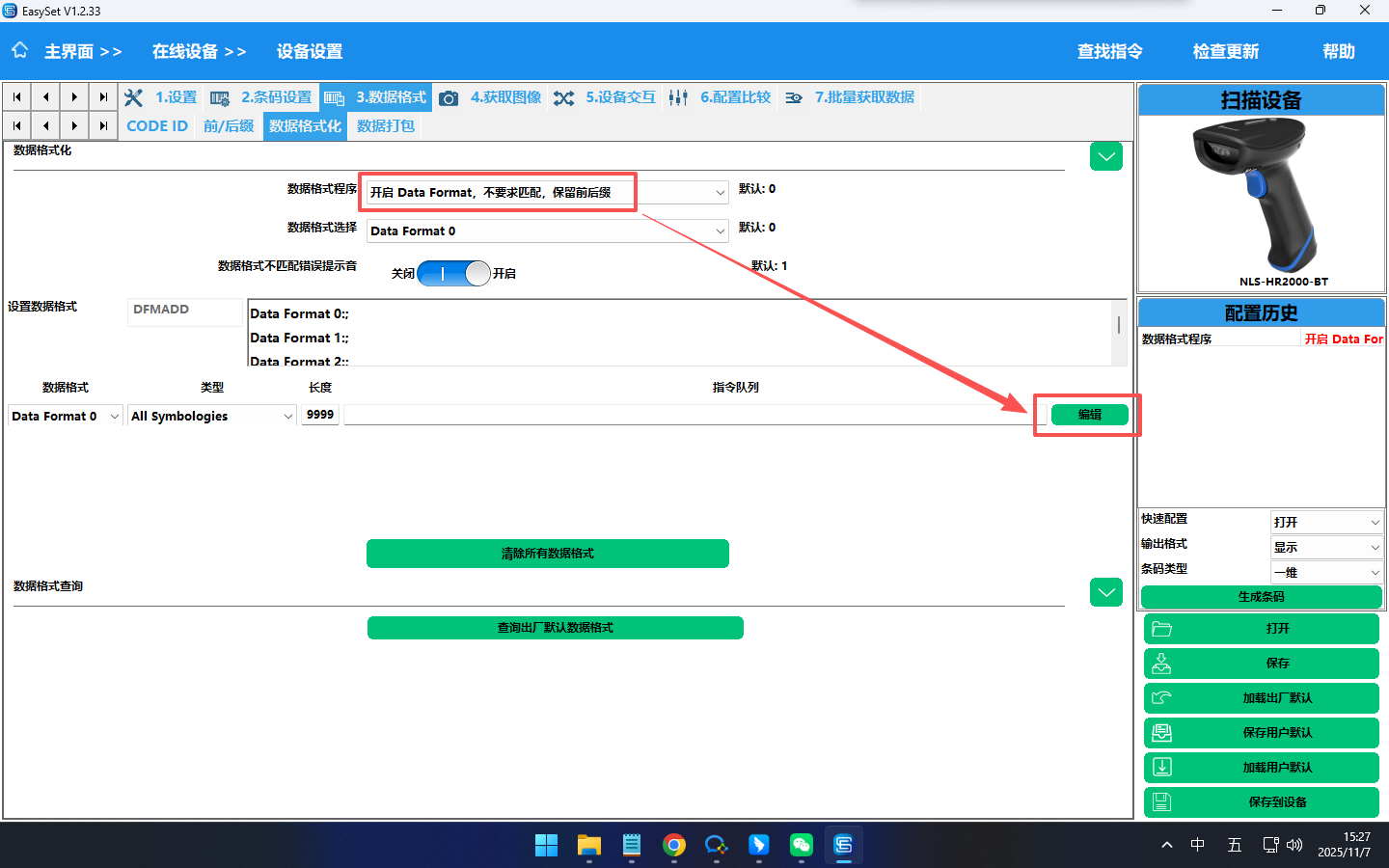Viewport: 1389px width, 868px height.
Task: Collapse the 数据格式查询 section with green chevron
Action: [1105, 592]
